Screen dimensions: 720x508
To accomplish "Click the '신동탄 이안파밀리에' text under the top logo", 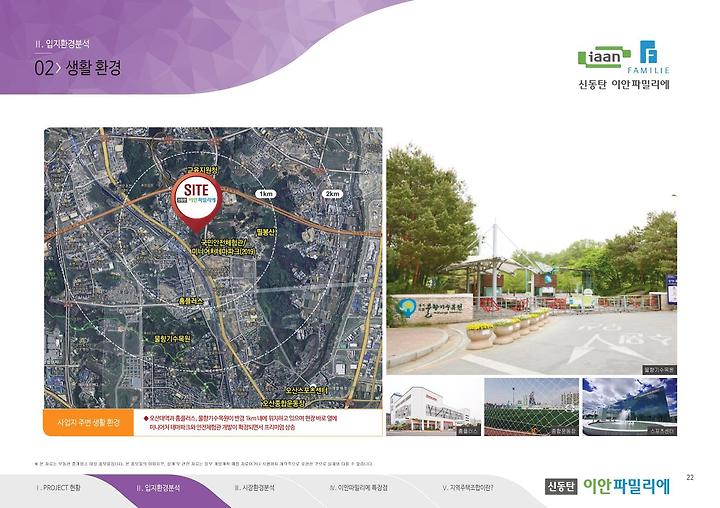I will click(x=624, y=85).
